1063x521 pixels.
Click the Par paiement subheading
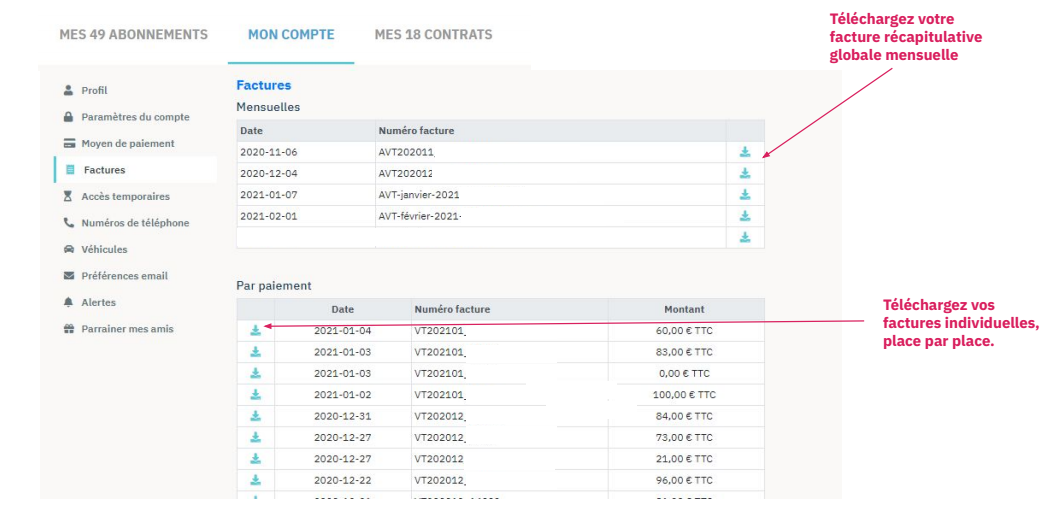(274, 286)
